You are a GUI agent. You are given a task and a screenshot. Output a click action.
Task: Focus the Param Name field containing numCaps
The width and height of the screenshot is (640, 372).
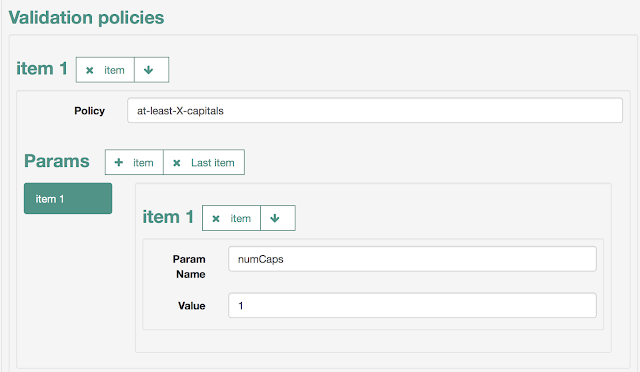click(x=412, y=259)
